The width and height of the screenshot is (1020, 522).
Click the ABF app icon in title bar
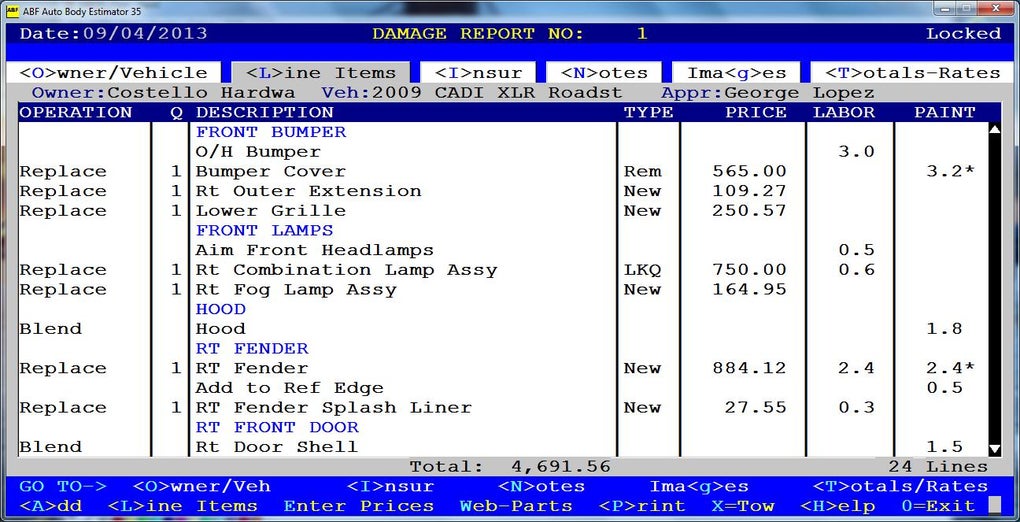point(12,11)
